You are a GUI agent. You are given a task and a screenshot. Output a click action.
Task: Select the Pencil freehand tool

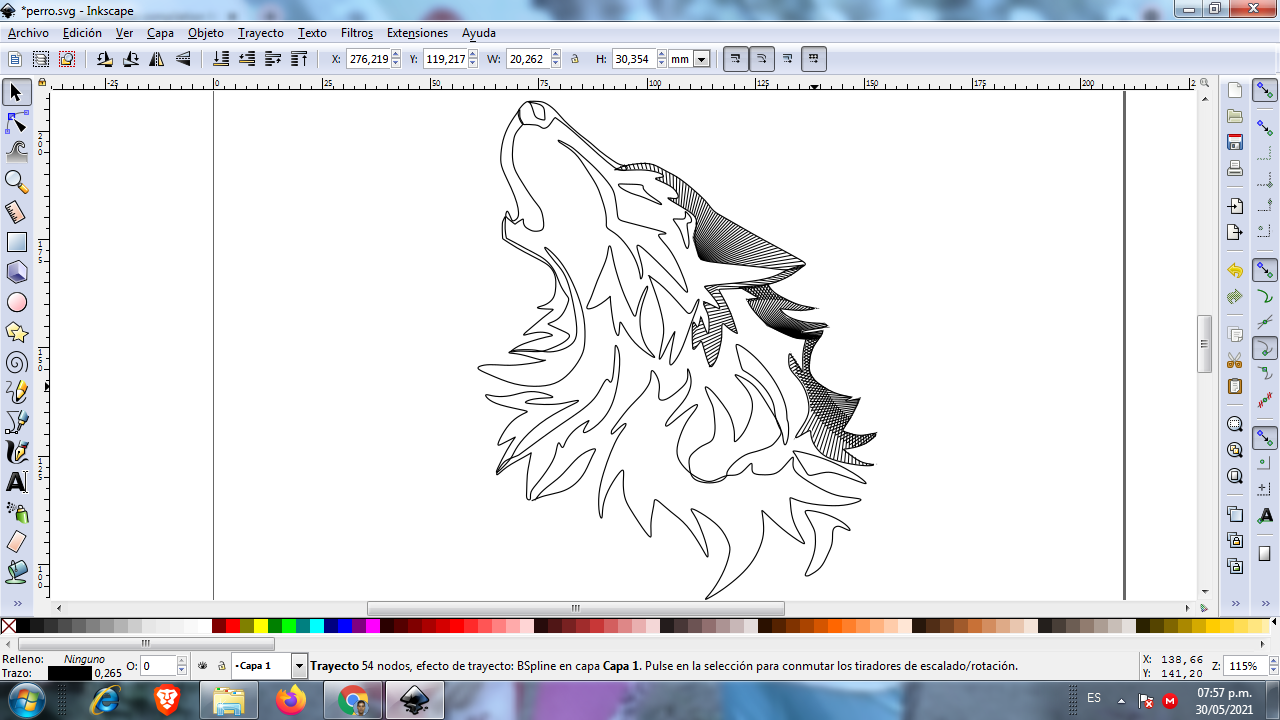tap(16, 392)
